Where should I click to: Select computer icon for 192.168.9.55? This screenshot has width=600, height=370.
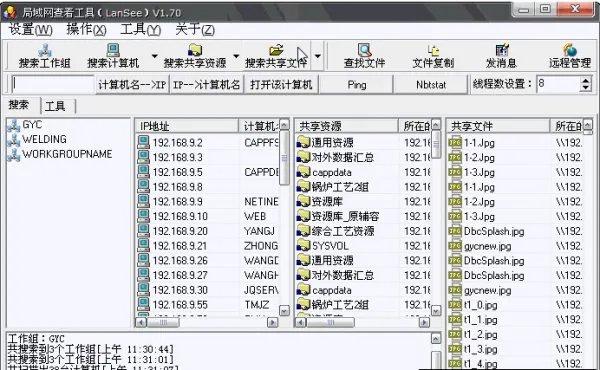(143, 305)
